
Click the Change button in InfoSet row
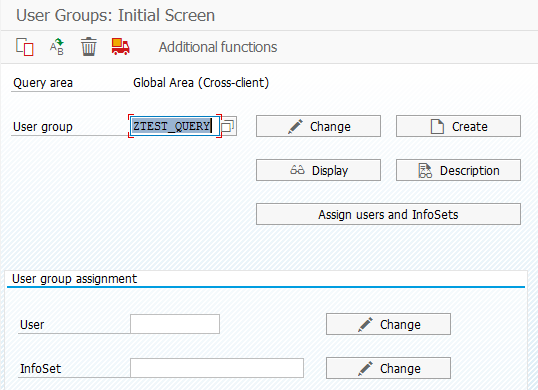388,368
